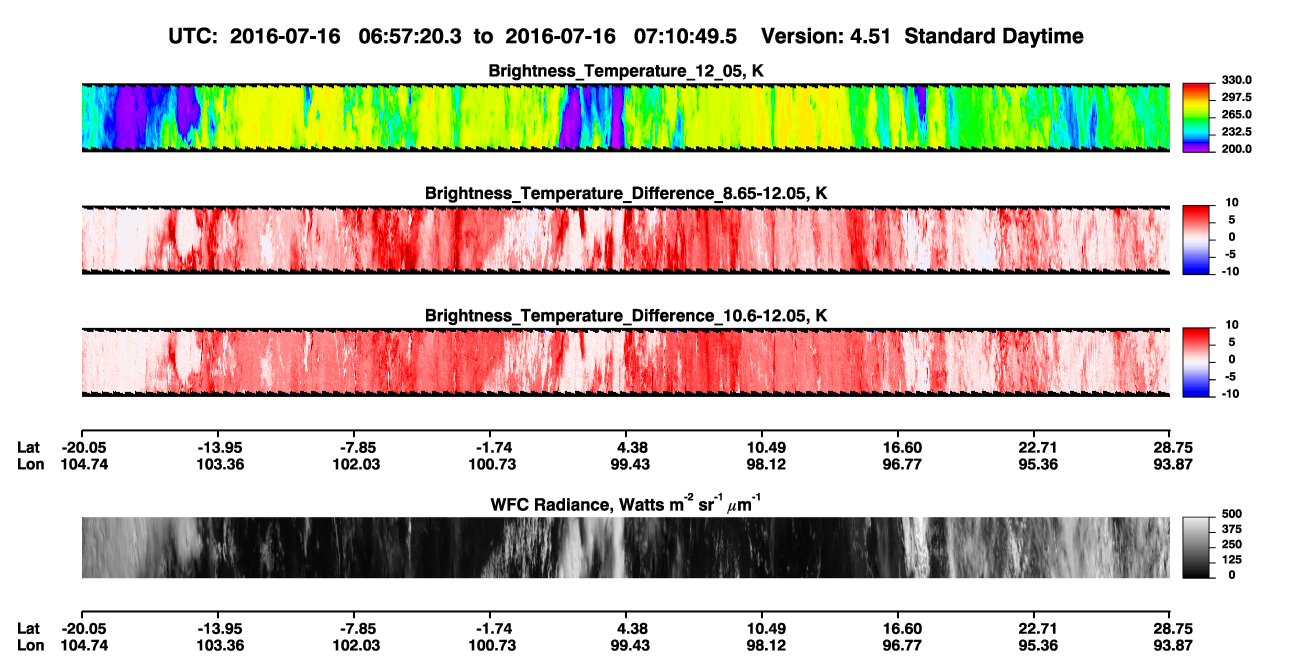Click the 'Brightness_Temperature_Difference_8.65-12.05, K' panel title
Viewport: 1300px width, 667px height.
click(626, 193)
